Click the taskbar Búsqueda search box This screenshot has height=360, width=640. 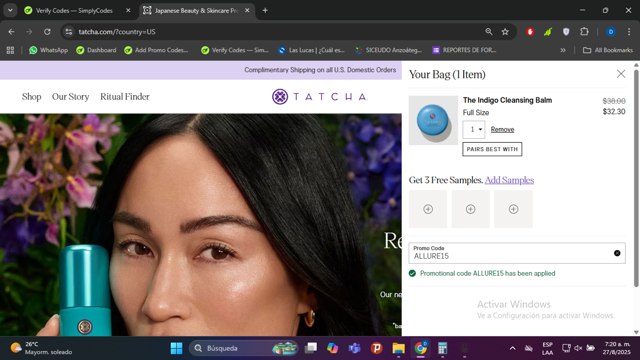point(244,348)
